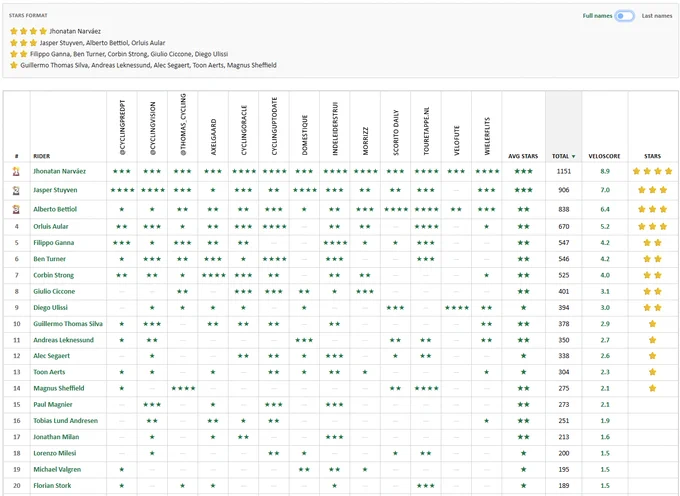This screenshot has height=496, width=680.
Task: Select total value 189
Action: pos(563,486)
